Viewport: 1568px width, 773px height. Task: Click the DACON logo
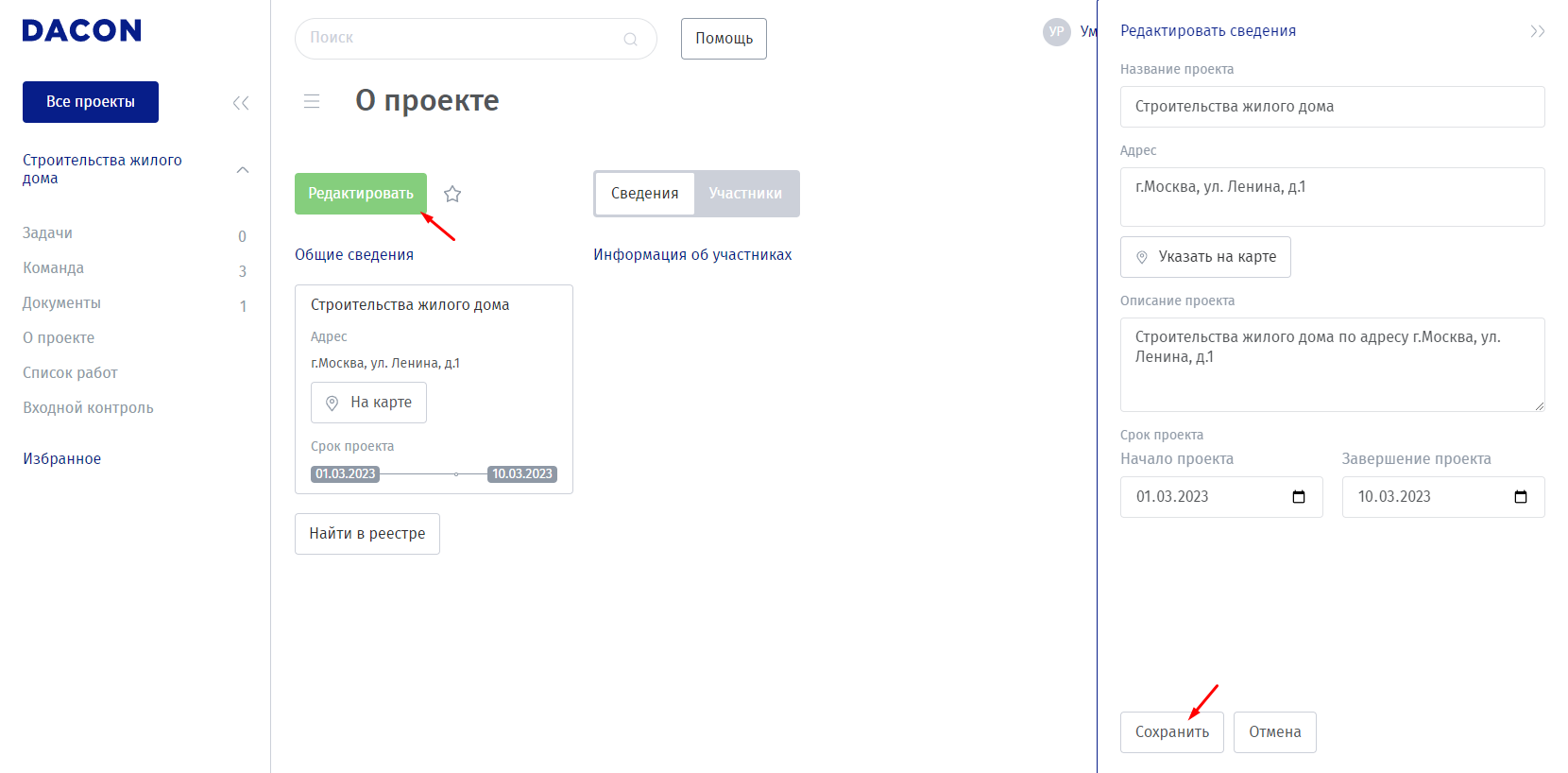coord(81,31)
